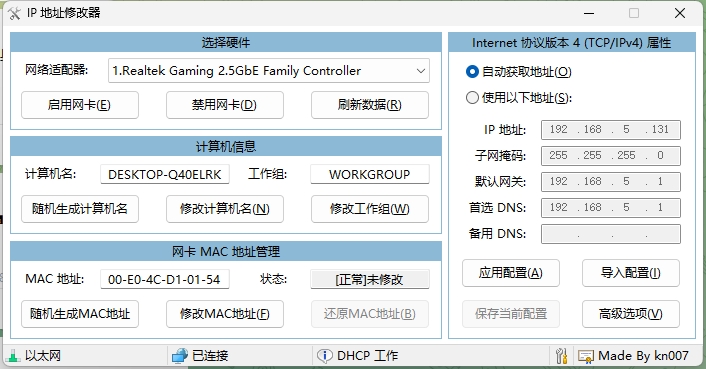
Task: Click 应用配置(A) button
Action: (511, 273)
